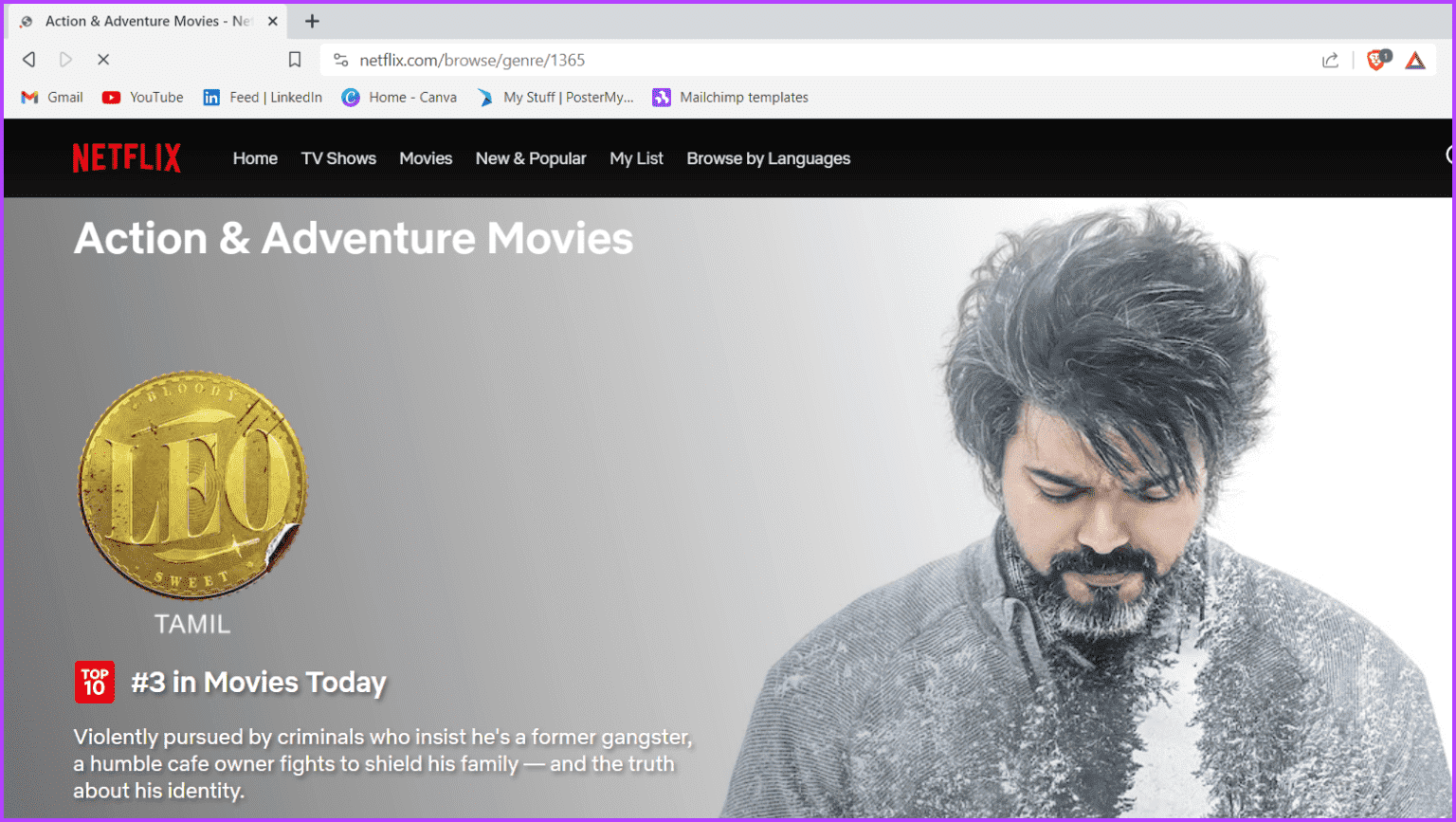Open Feed | LinkedIn bookmark
The width and height of the screenshot is (1456, 822).
click(x=263, y=97)
